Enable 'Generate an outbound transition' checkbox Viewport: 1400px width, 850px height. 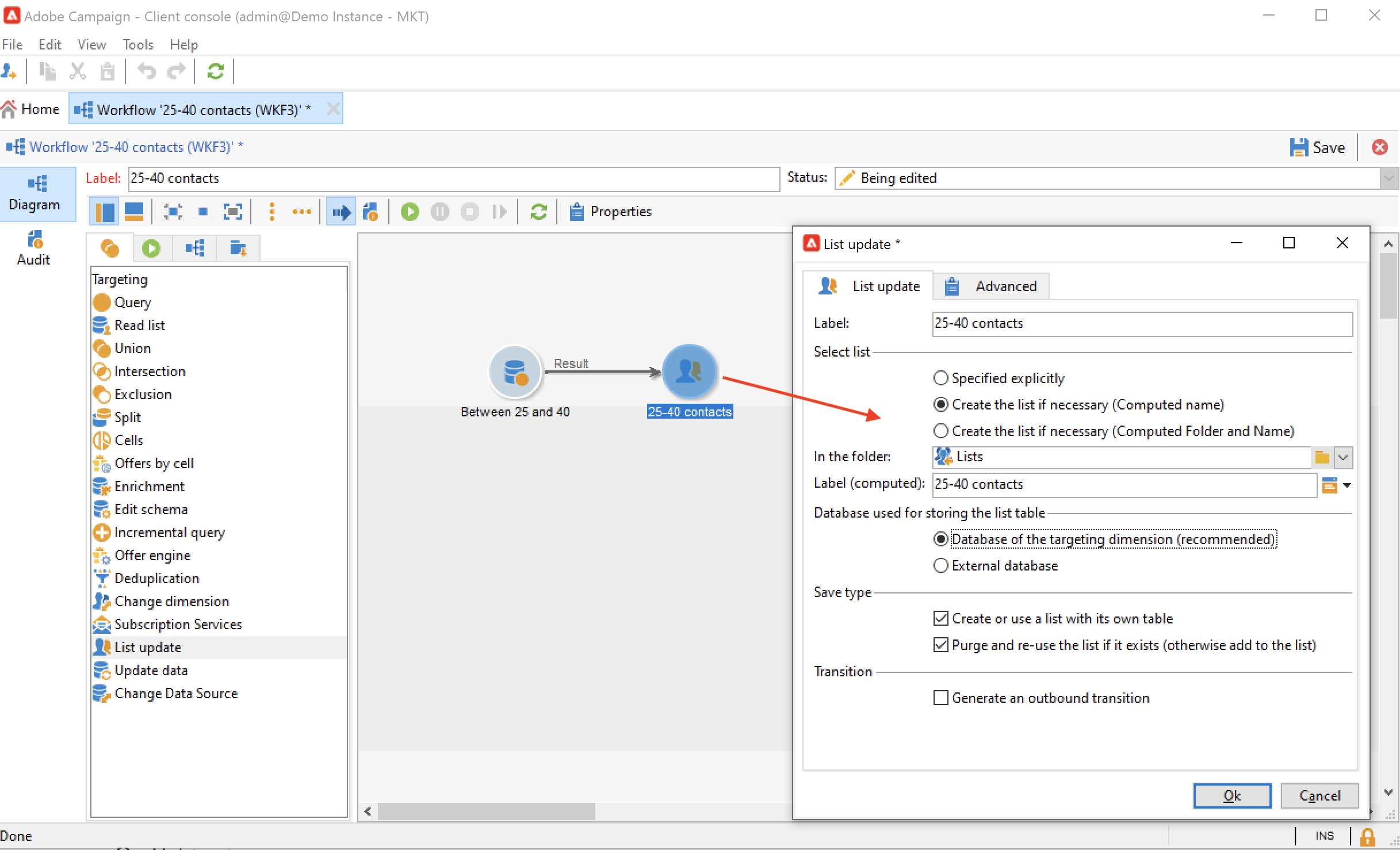click(941, 698)
